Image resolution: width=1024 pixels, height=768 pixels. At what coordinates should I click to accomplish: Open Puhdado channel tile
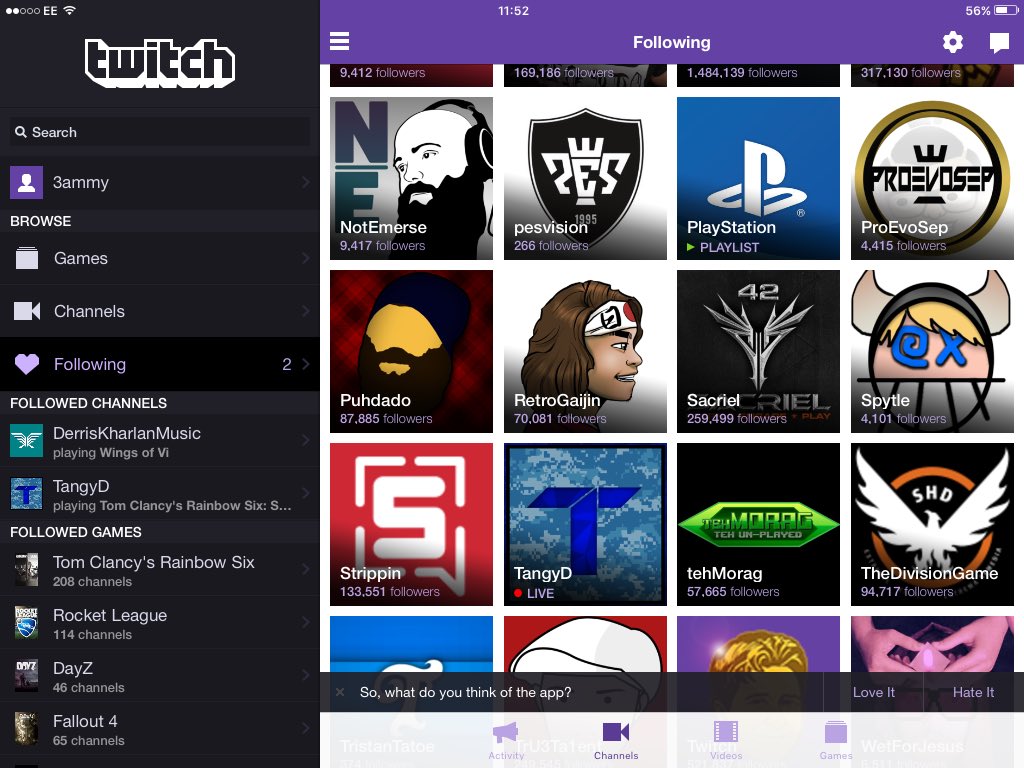pos(411,351)
